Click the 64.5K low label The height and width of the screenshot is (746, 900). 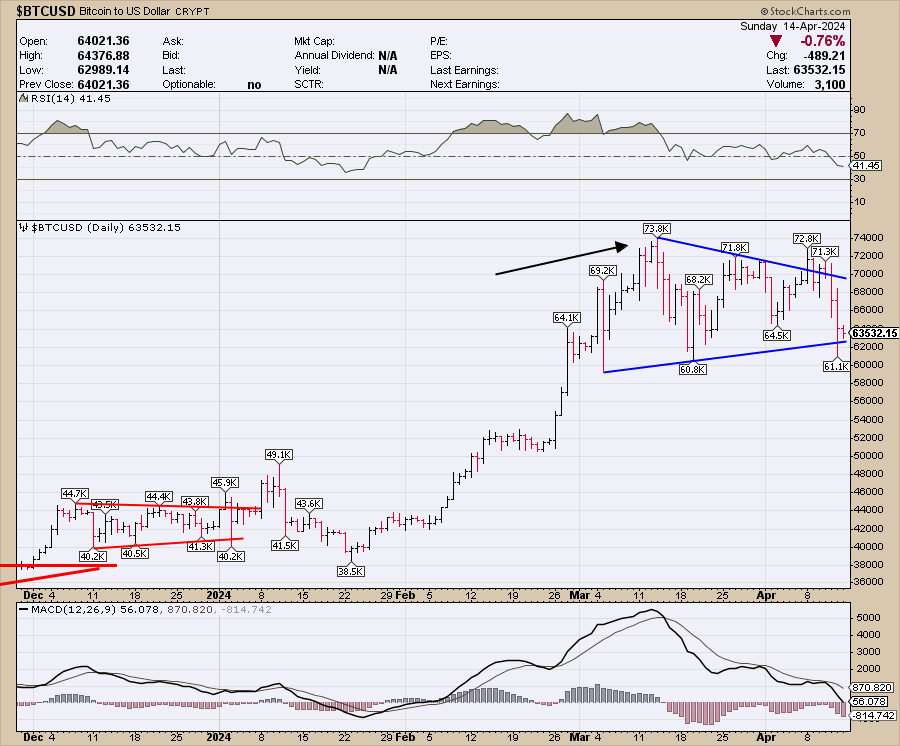point(777,335)
